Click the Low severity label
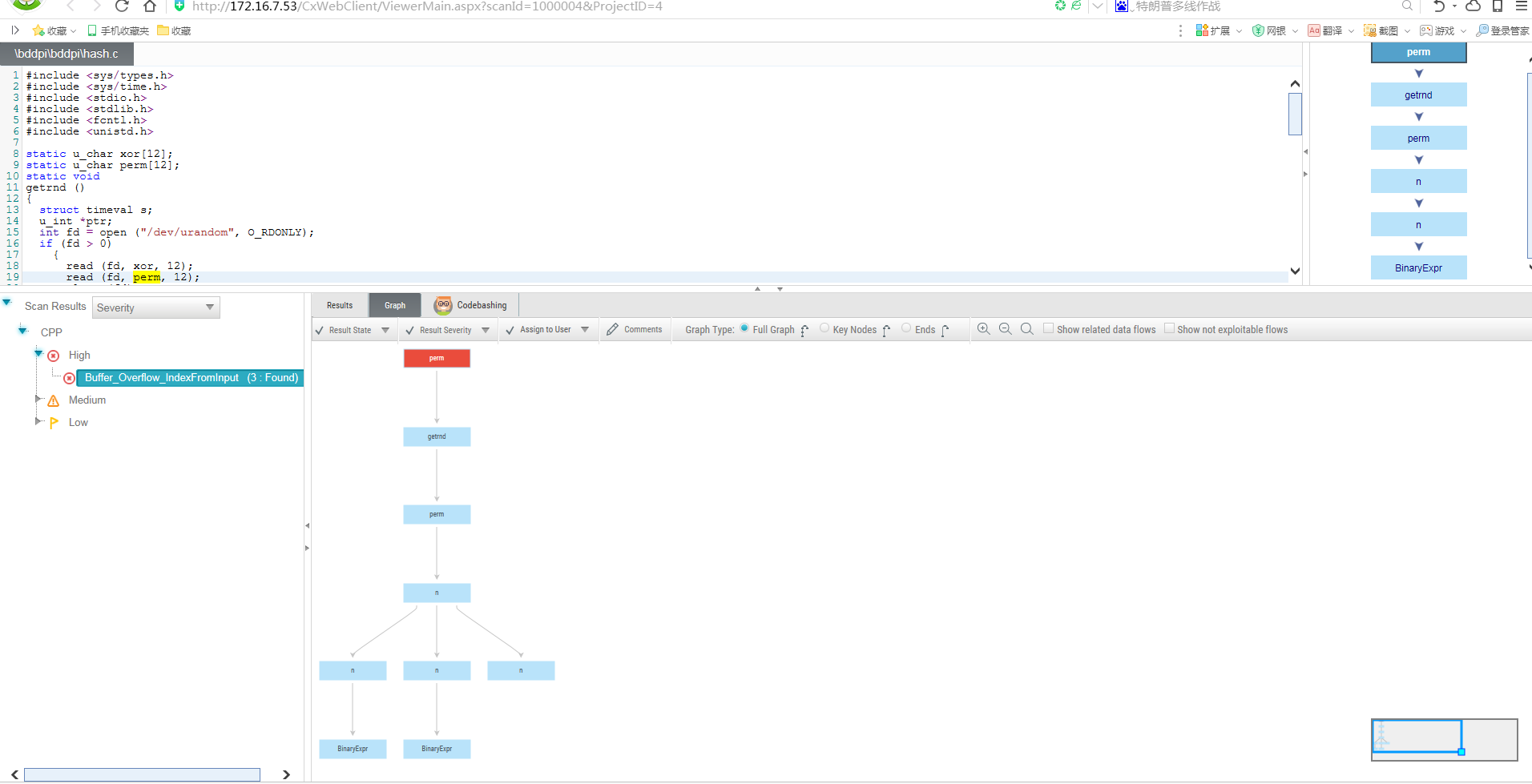The width and height of the screenshot is (1532, 784). tap(79, 422)
